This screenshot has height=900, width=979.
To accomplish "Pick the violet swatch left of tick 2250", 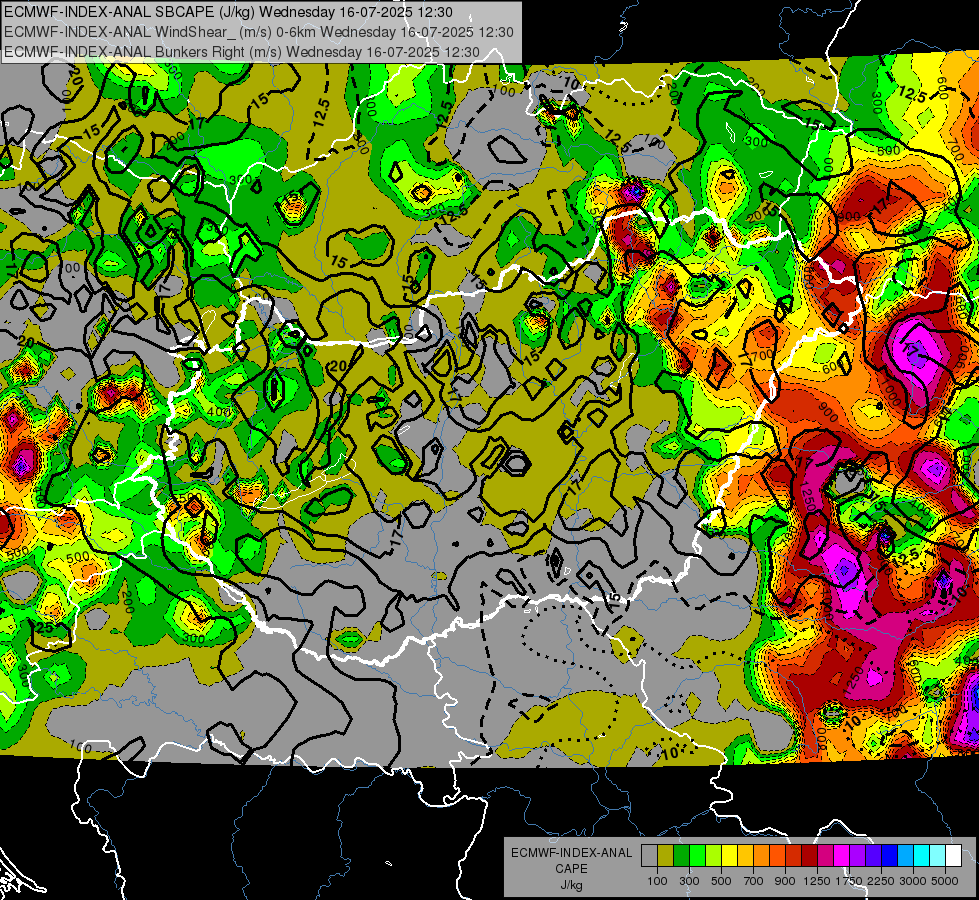I will point(873,856).
